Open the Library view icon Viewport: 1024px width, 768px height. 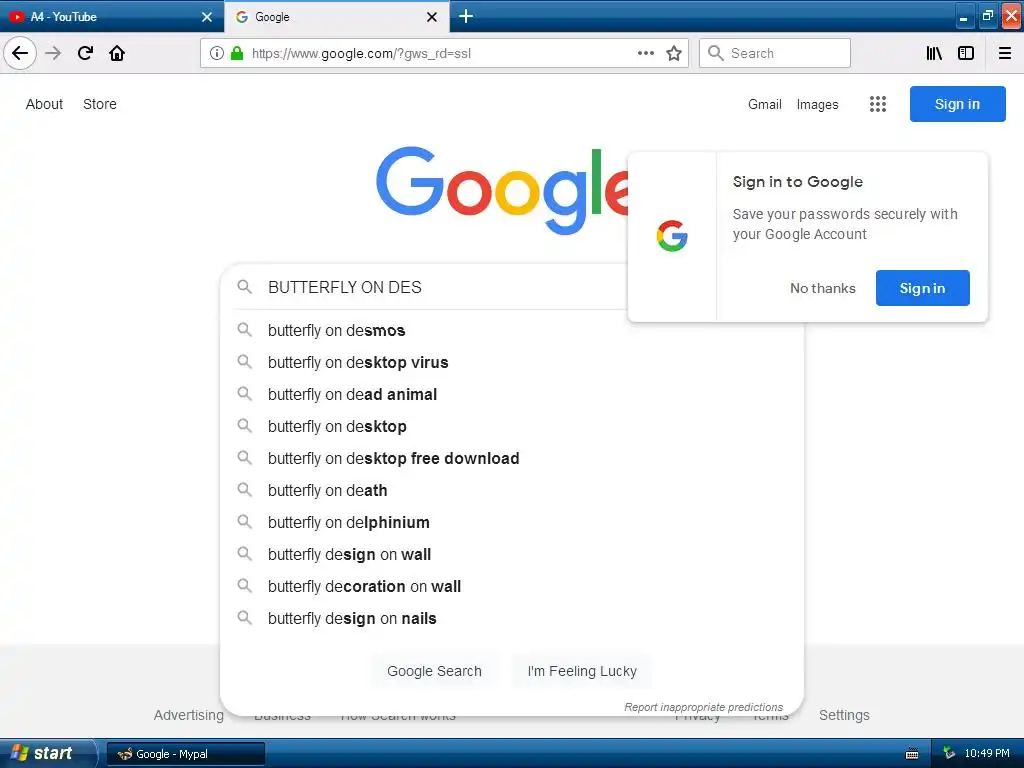(x=934, y=53)
